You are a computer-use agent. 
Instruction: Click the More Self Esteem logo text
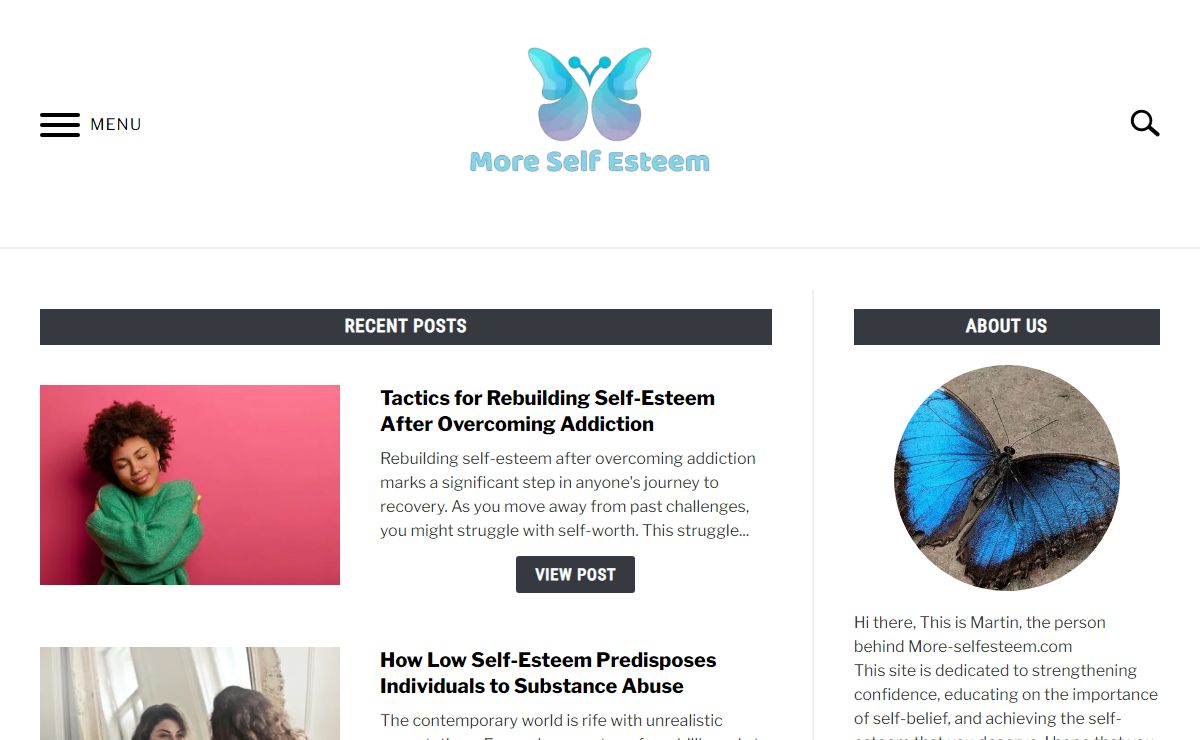(590, 162)
